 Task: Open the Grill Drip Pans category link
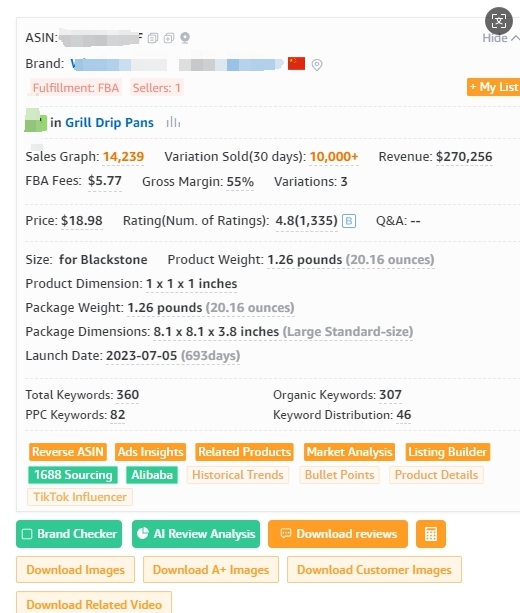click(109, 123)
